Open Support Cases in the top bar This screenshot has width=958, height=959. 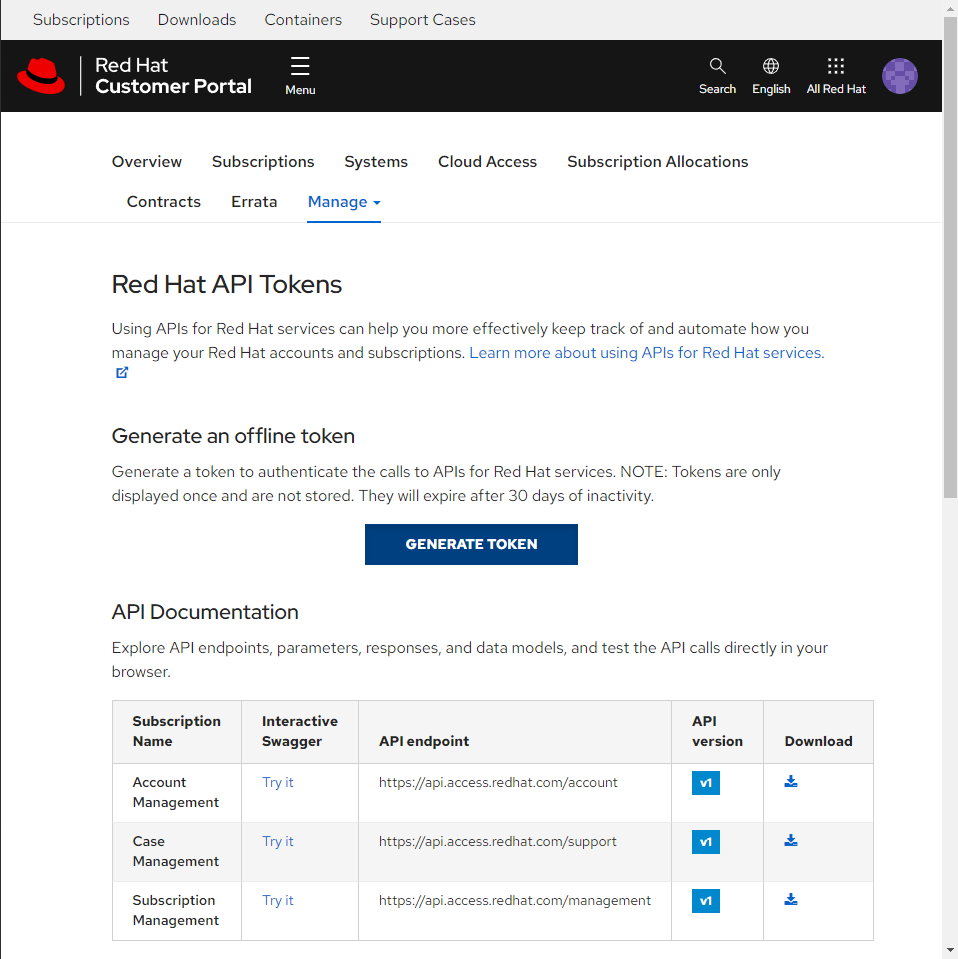coord(422,20)
